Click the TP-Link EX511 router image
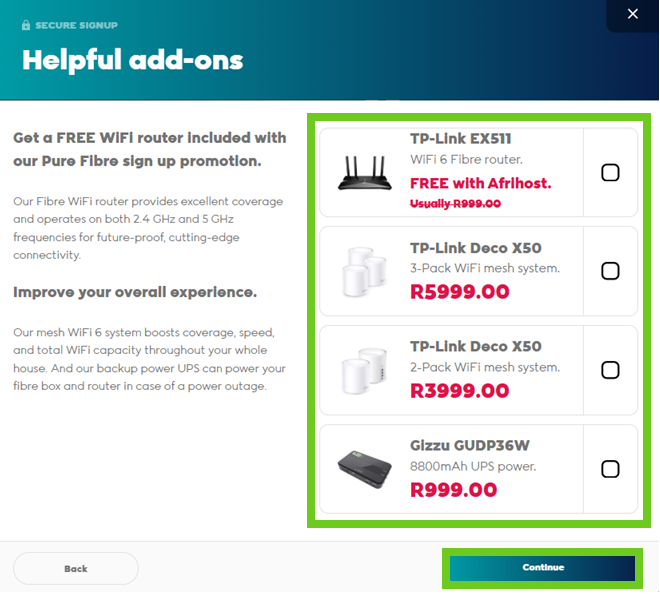This screenshot has width=660, height=594. (x=364, y=172)
